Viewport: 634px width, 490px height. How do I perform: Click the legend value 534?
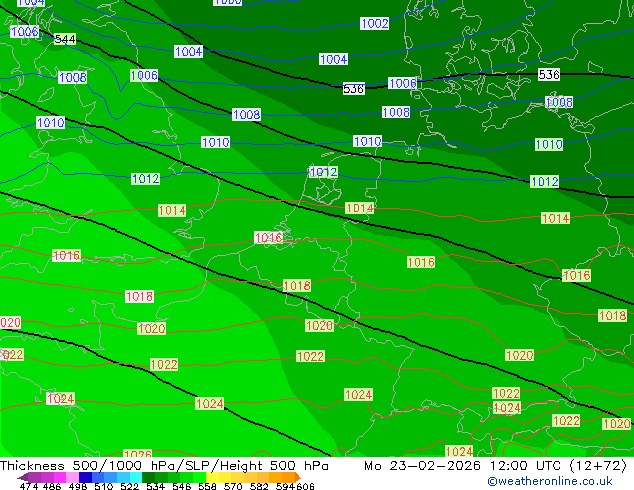[155, 486]
